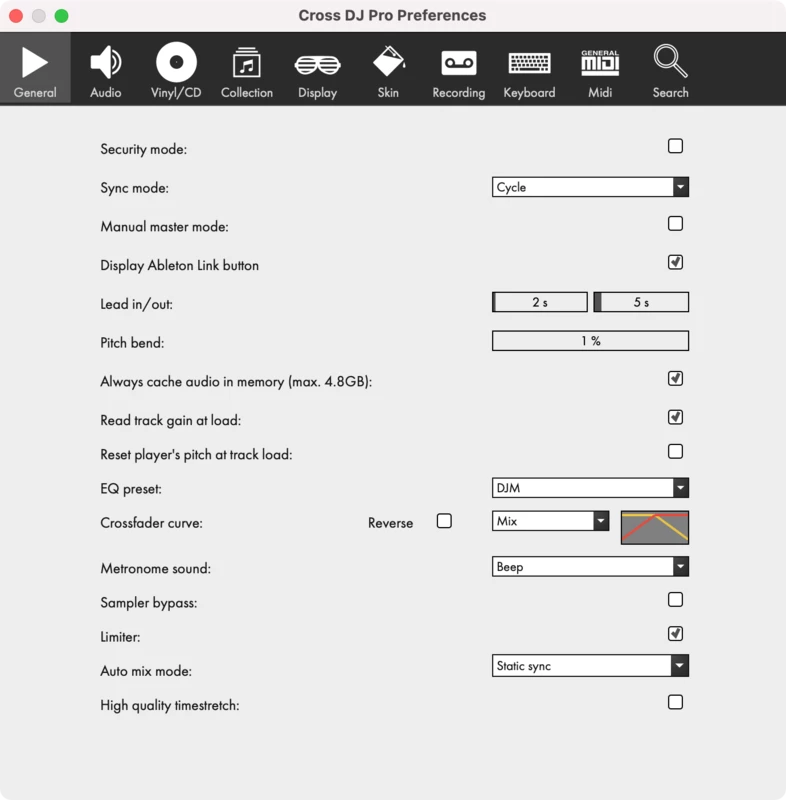
Task: Click the Crossfader curve label
Action: pos(151,523)
